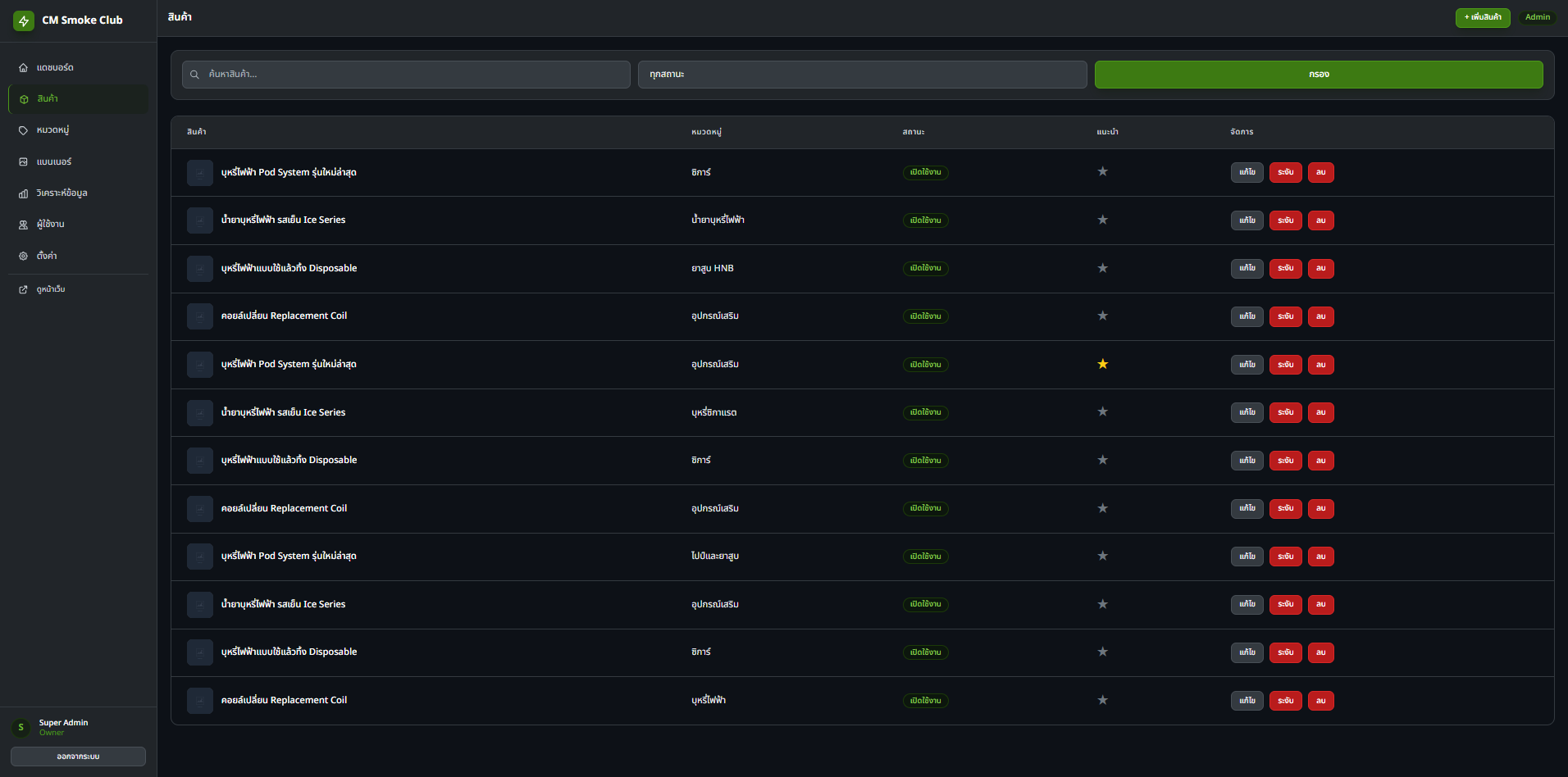Click thumbnail of Disposable ยาสูบ HNB product
Screen dimensions: 1568x777
click(200, 269)
